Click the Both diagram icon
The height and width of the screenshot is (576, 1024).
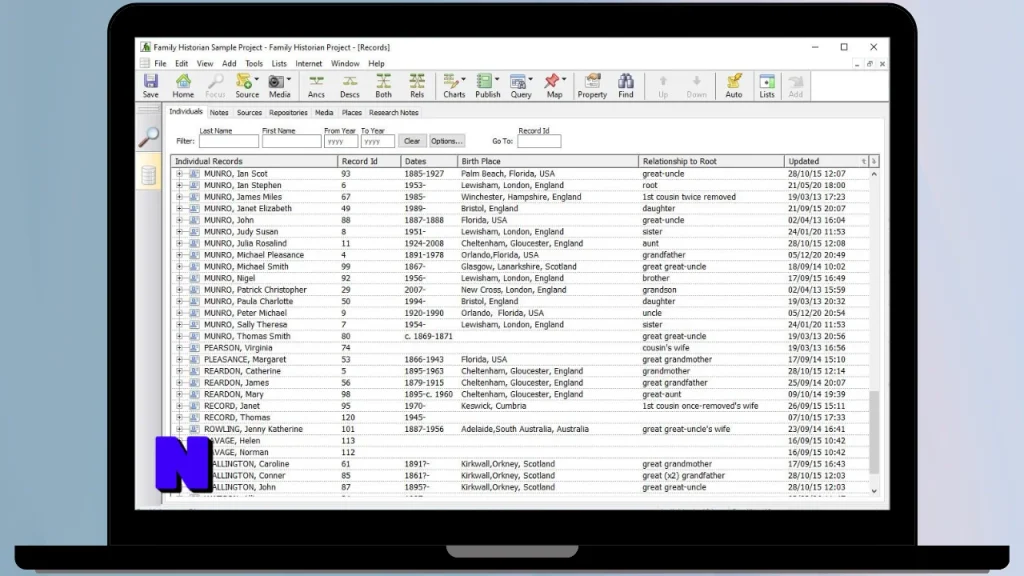click(383, 86)
